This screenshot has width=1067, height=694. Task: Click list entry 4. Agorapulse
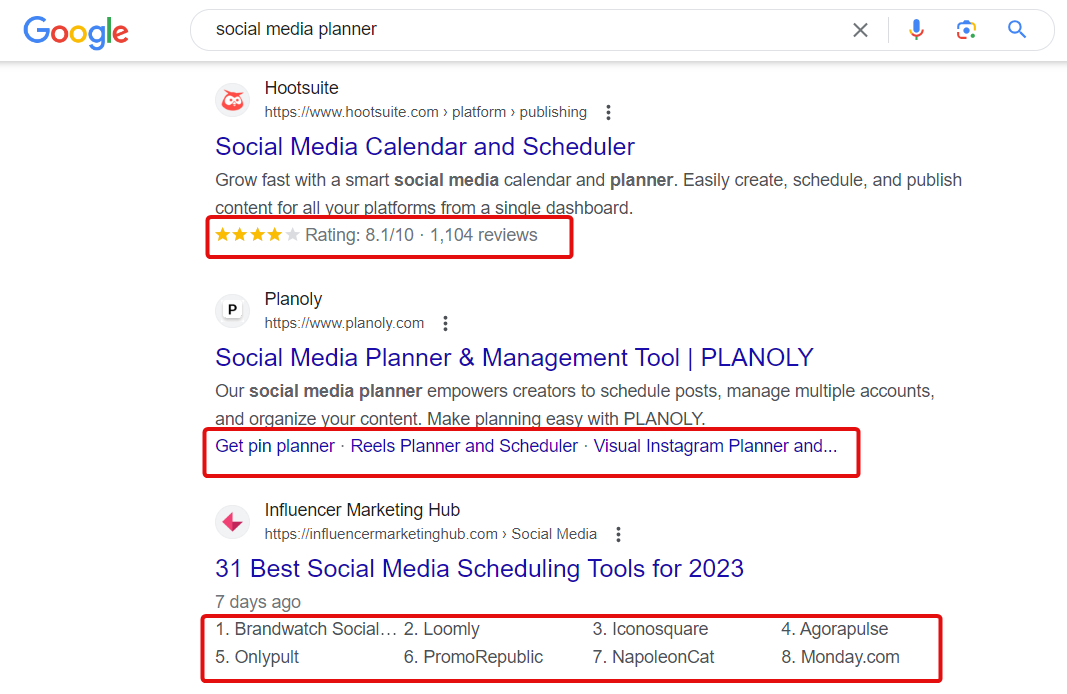click(834, 629)
